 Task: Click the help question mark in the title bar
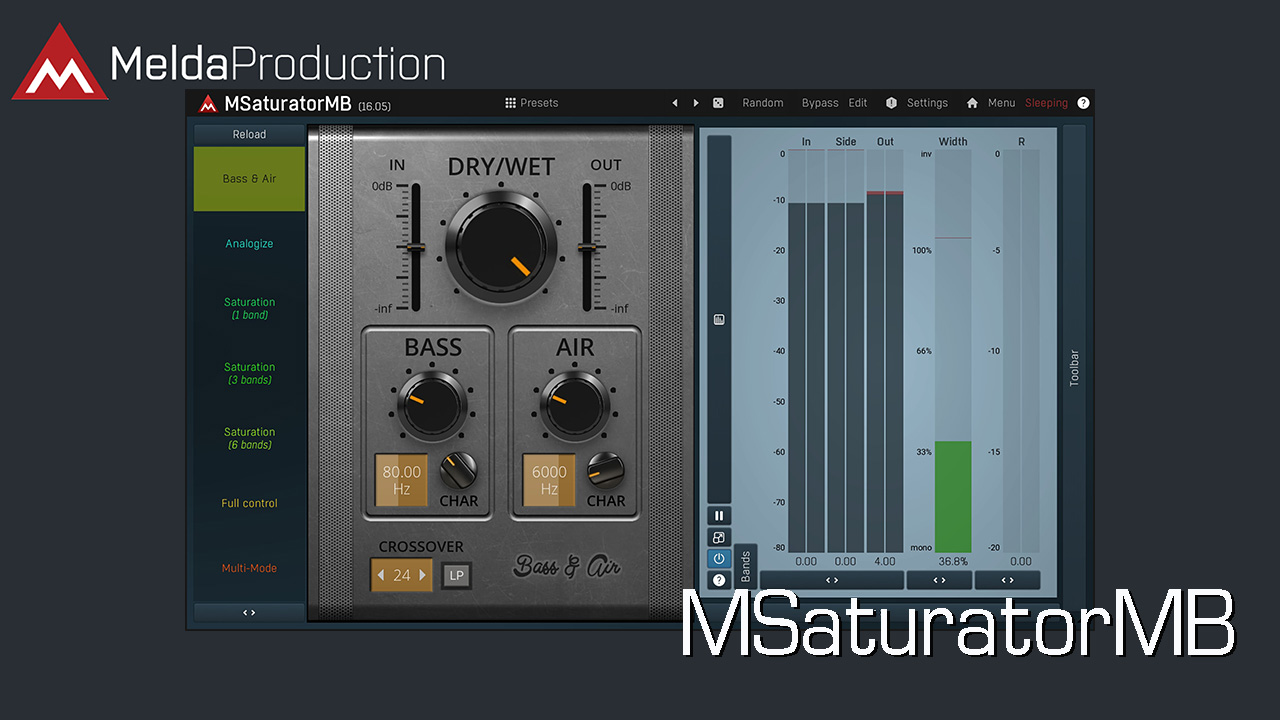click(x=1083, y=103)
